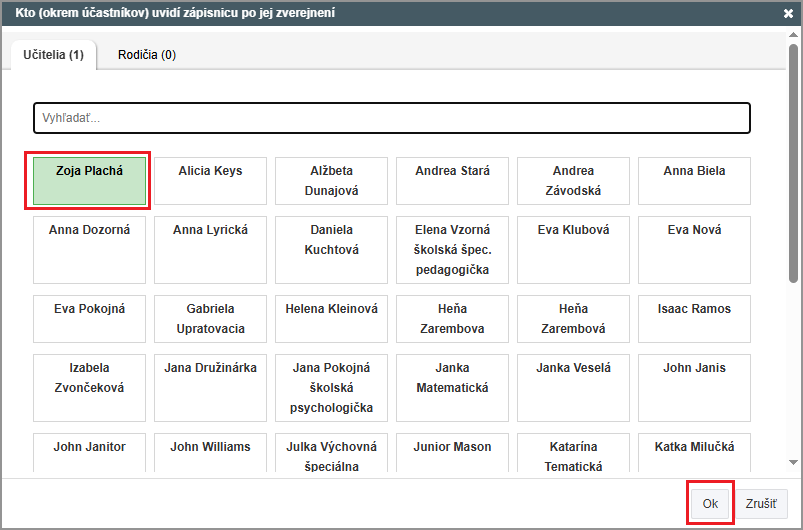803x530 pixels.
Task: Confirm selection with the Ok button
Action: 710,504
